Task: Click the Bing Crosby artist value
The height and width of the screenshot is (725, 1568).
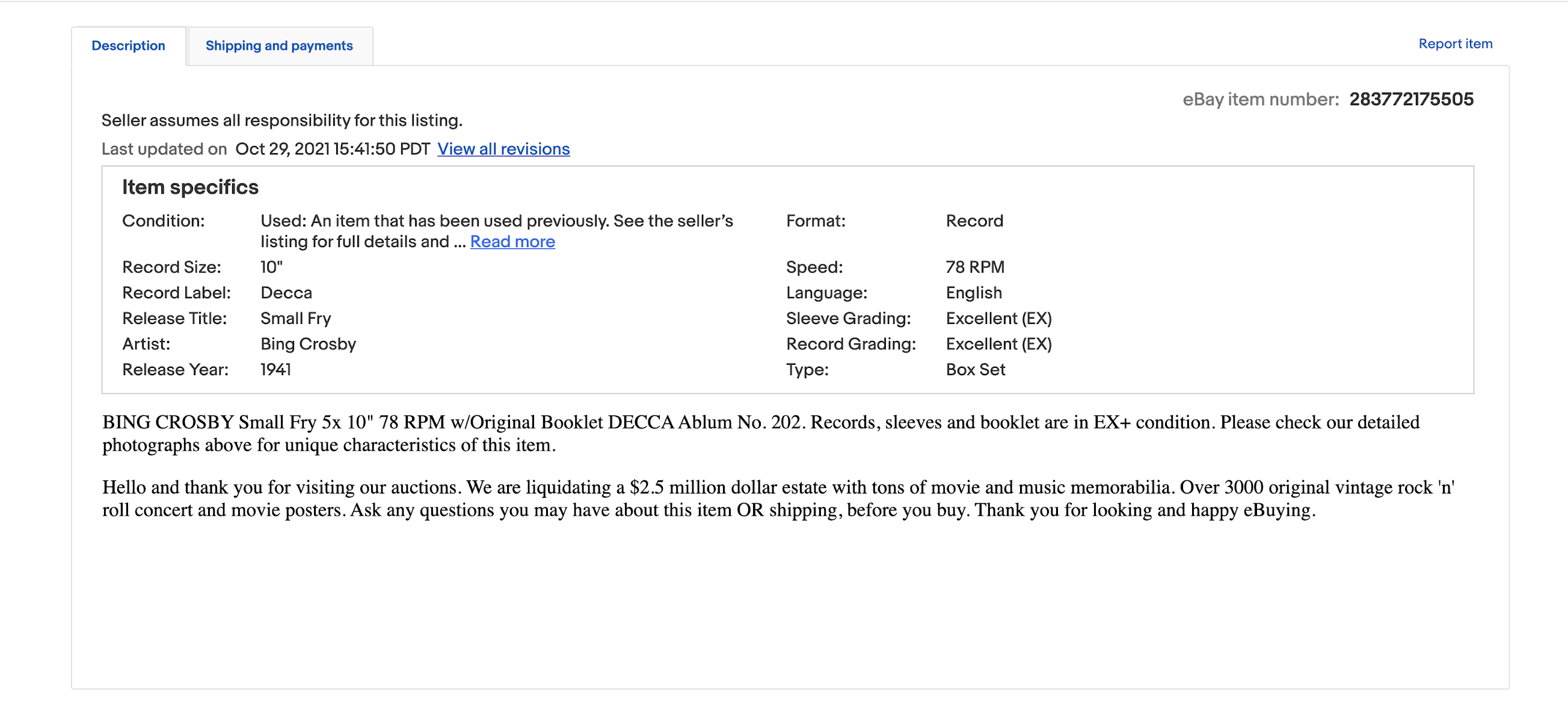Action: (307, 344)
